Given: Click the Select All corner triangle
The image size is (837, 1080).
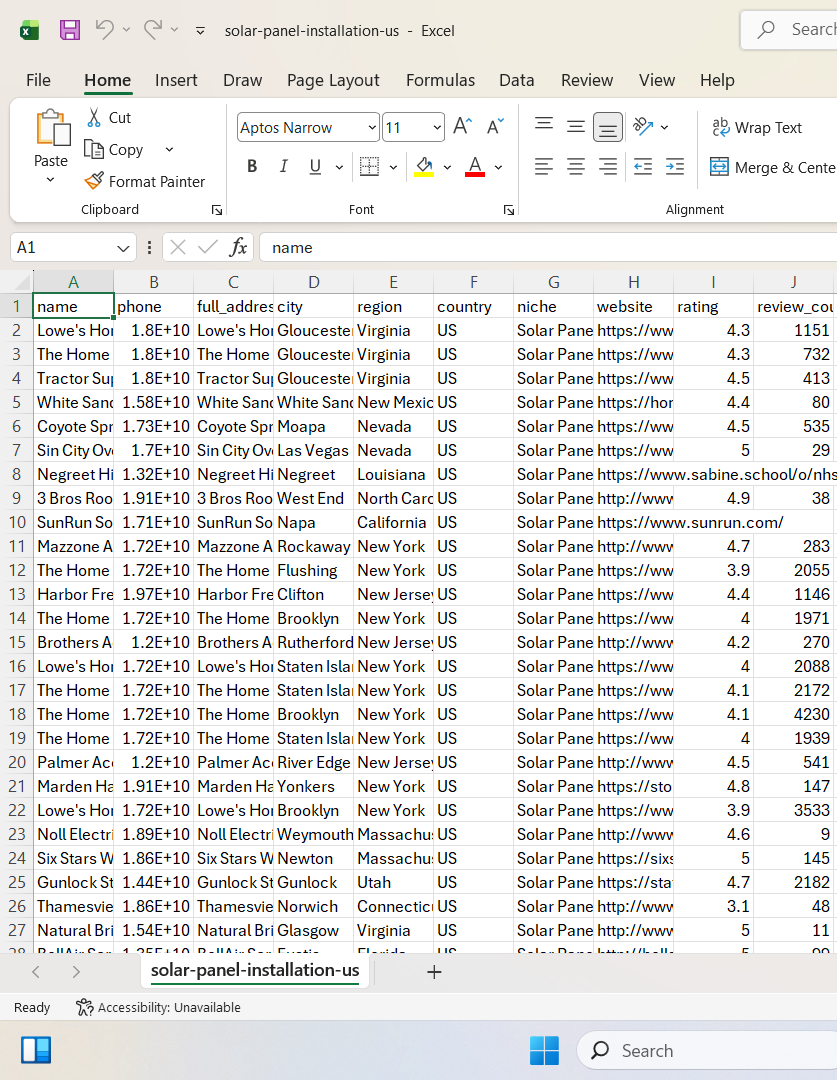Looking at the screenshot, I should click(x=22, y=282).
